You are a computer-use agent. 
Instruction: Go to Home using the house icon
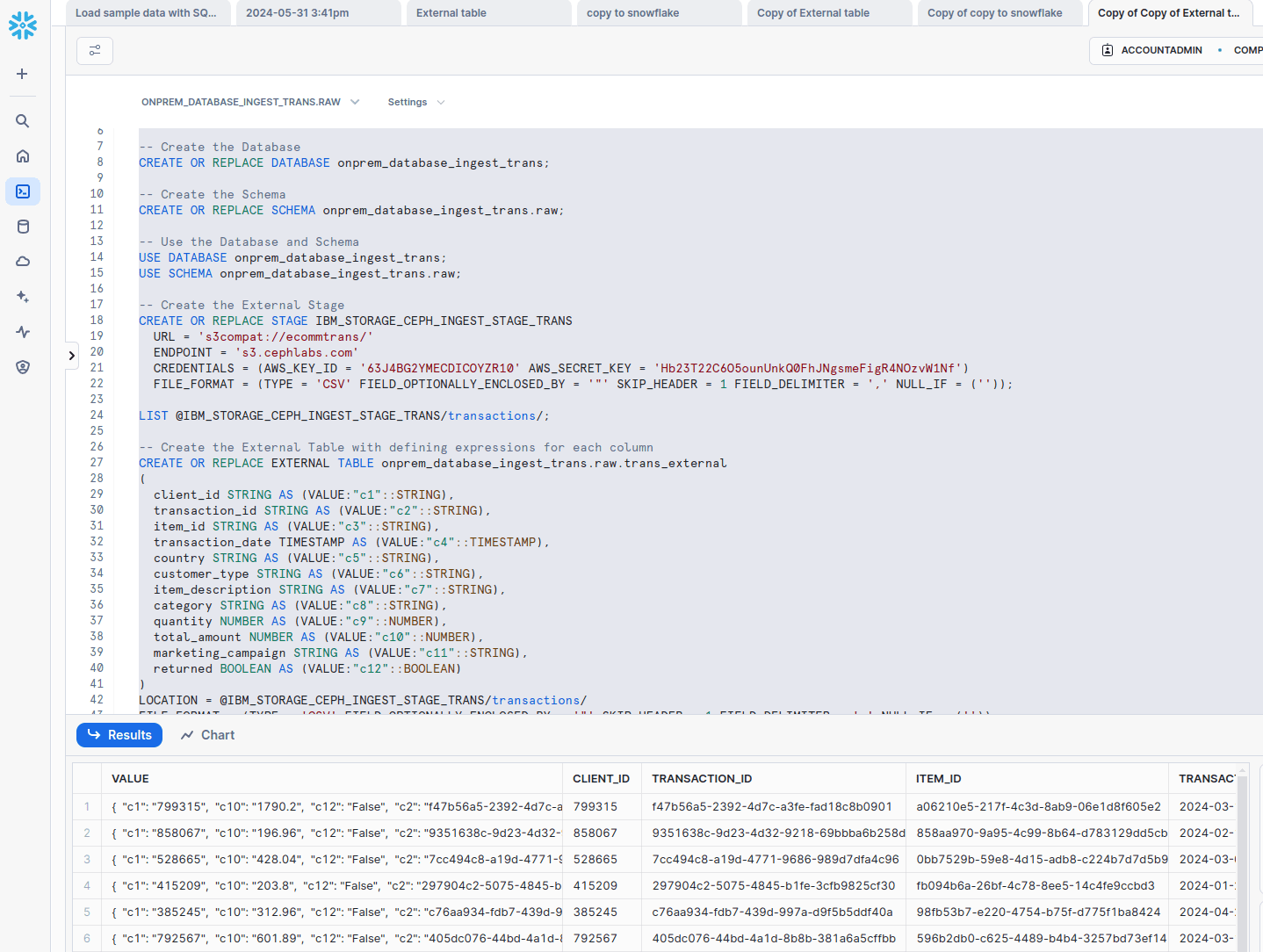[23, 156]
